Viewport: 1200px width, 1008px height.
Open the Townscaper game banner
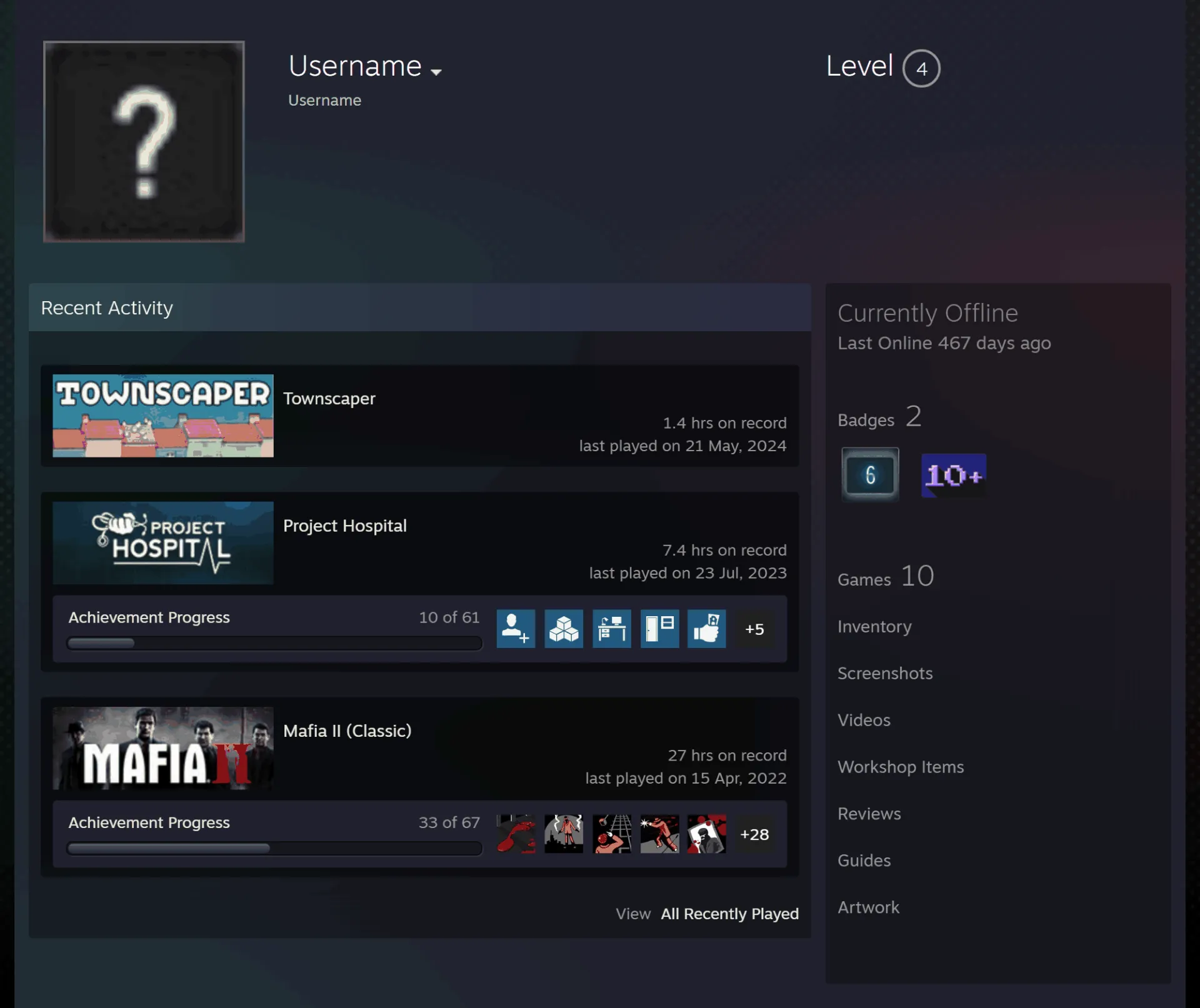click(163, 416)
